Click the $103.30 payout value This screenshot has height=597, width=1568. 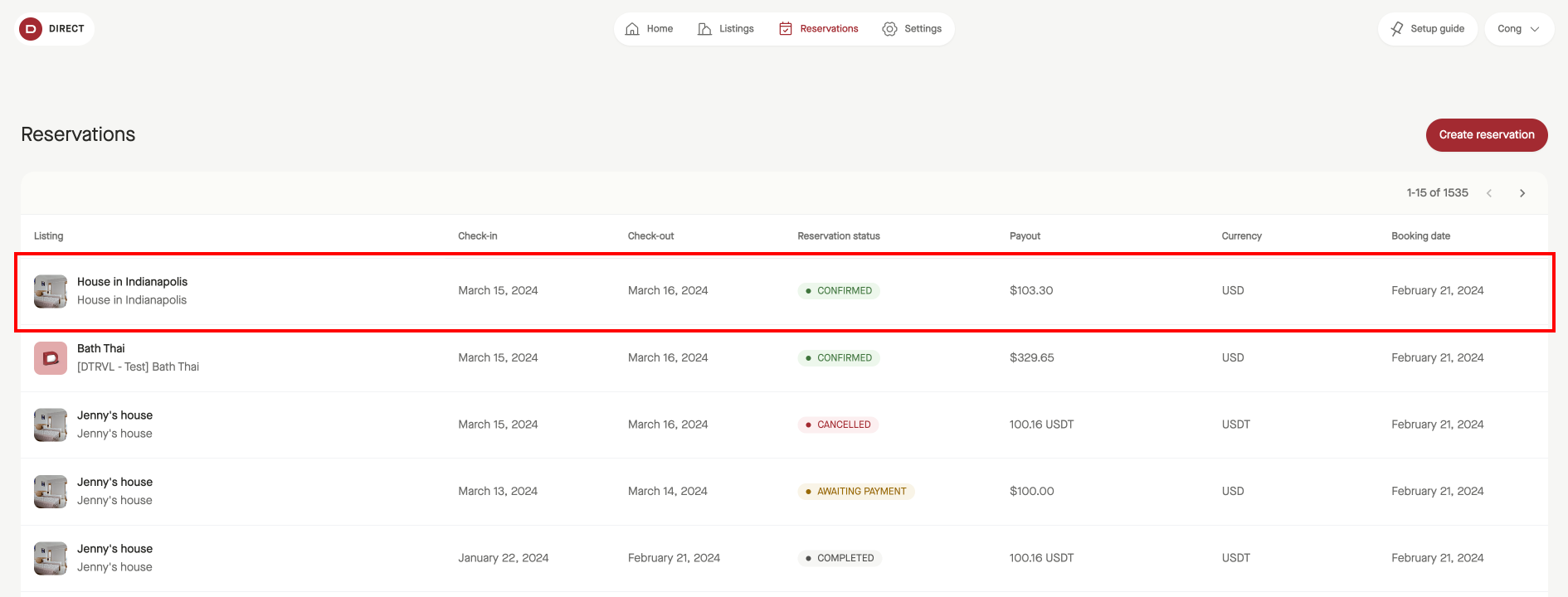[1031, 291]
